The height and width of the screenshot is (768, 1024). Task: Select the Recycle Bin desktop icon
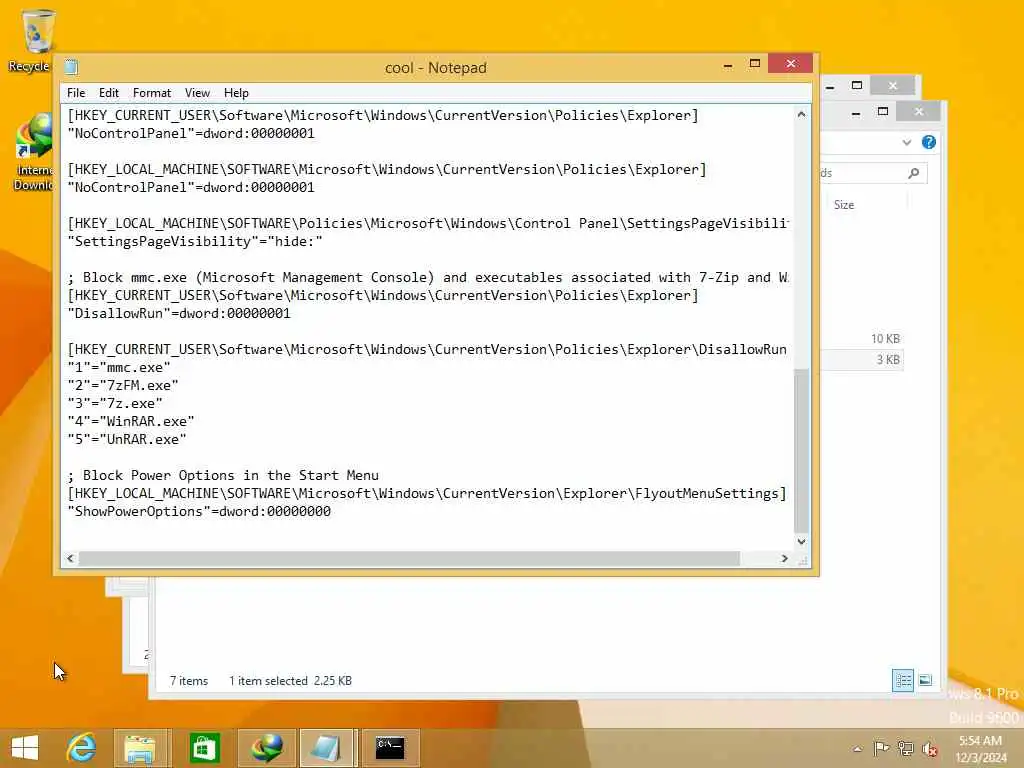click(31, 40)
